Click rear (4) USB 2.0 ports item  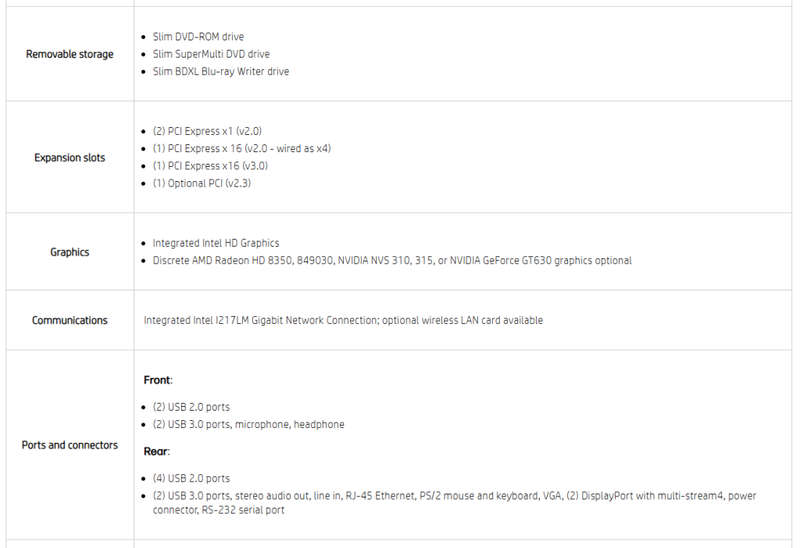[191, 479]
